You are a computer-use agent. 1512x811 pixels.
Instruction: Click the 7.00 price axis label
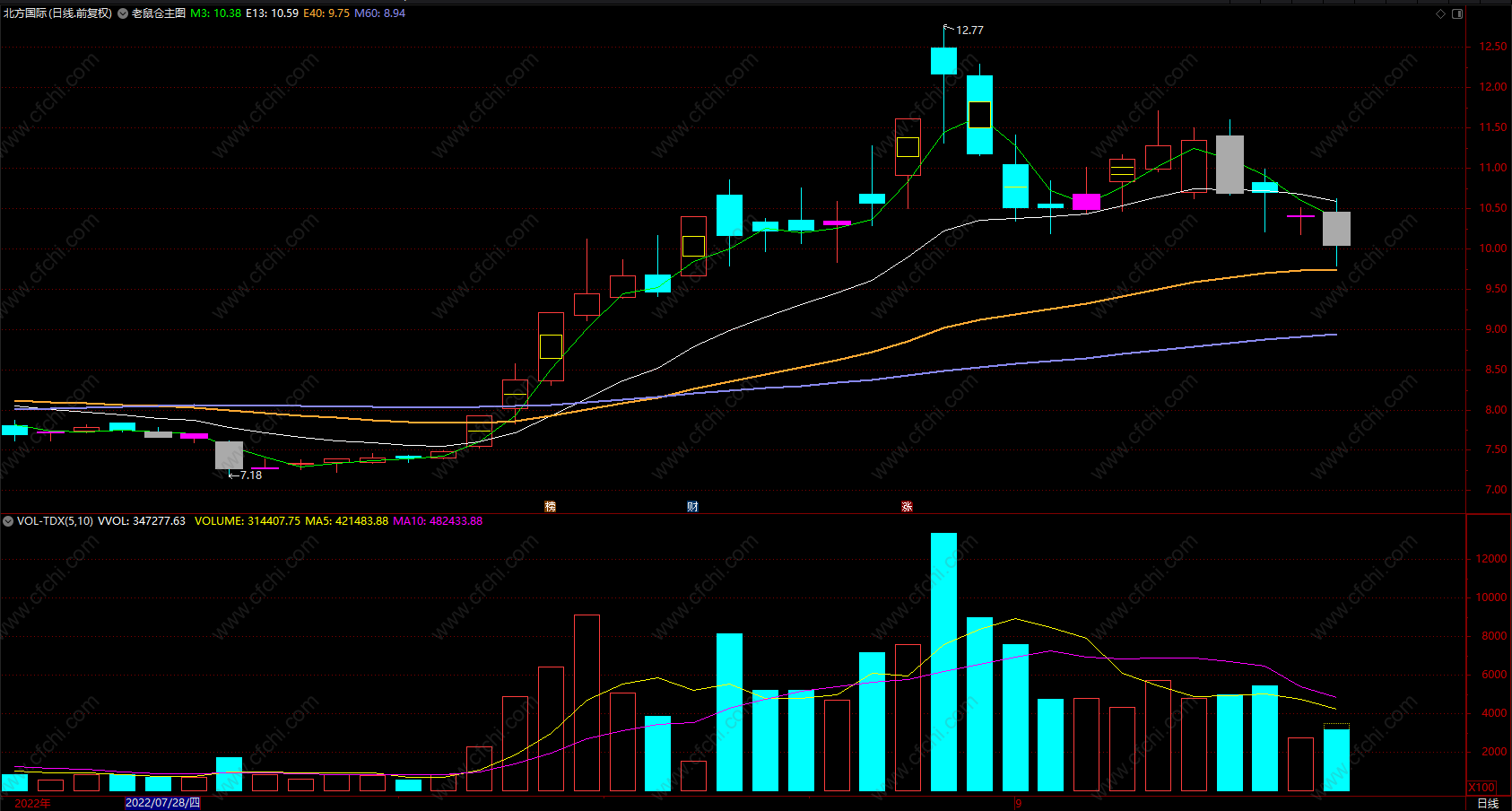pyautogui.click(x=1496, y=490)
